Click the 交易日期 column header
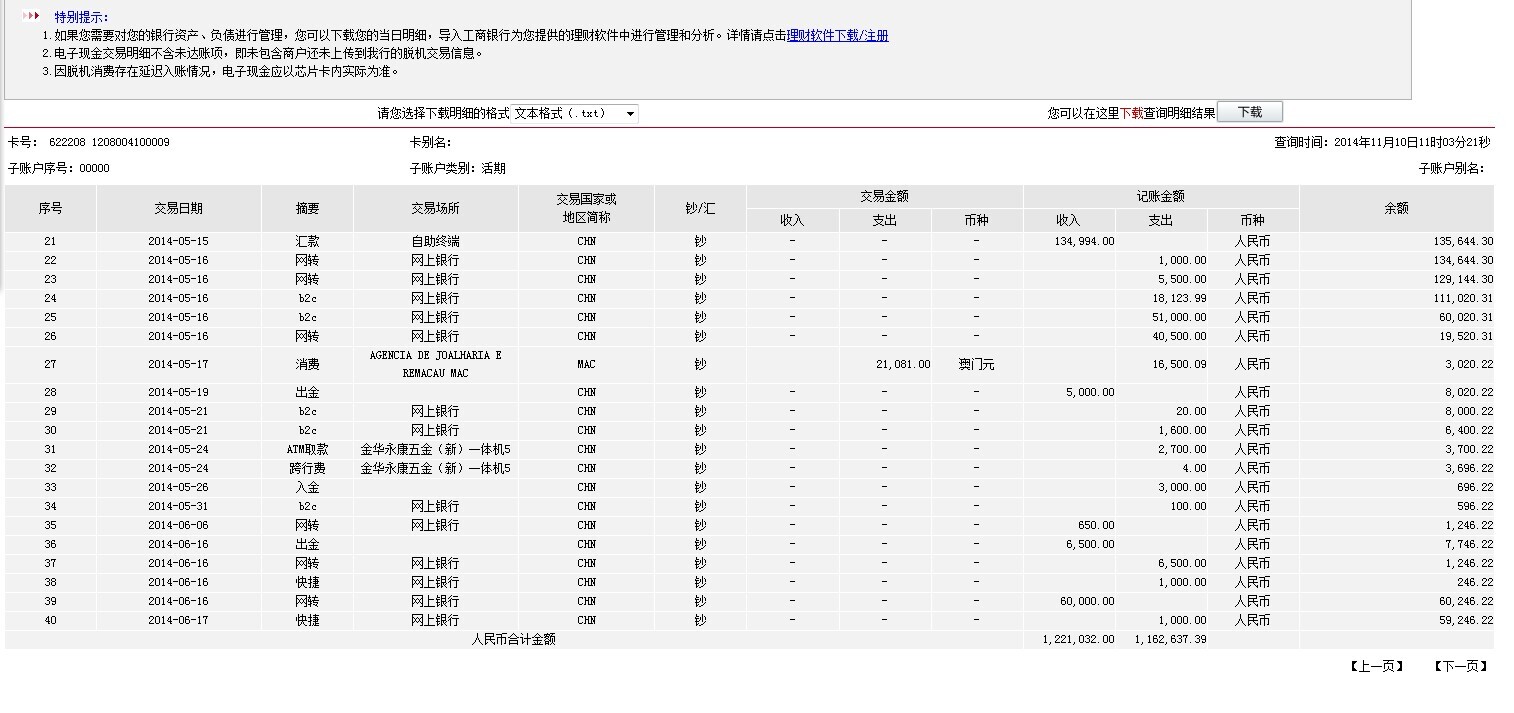 [178, 208]
